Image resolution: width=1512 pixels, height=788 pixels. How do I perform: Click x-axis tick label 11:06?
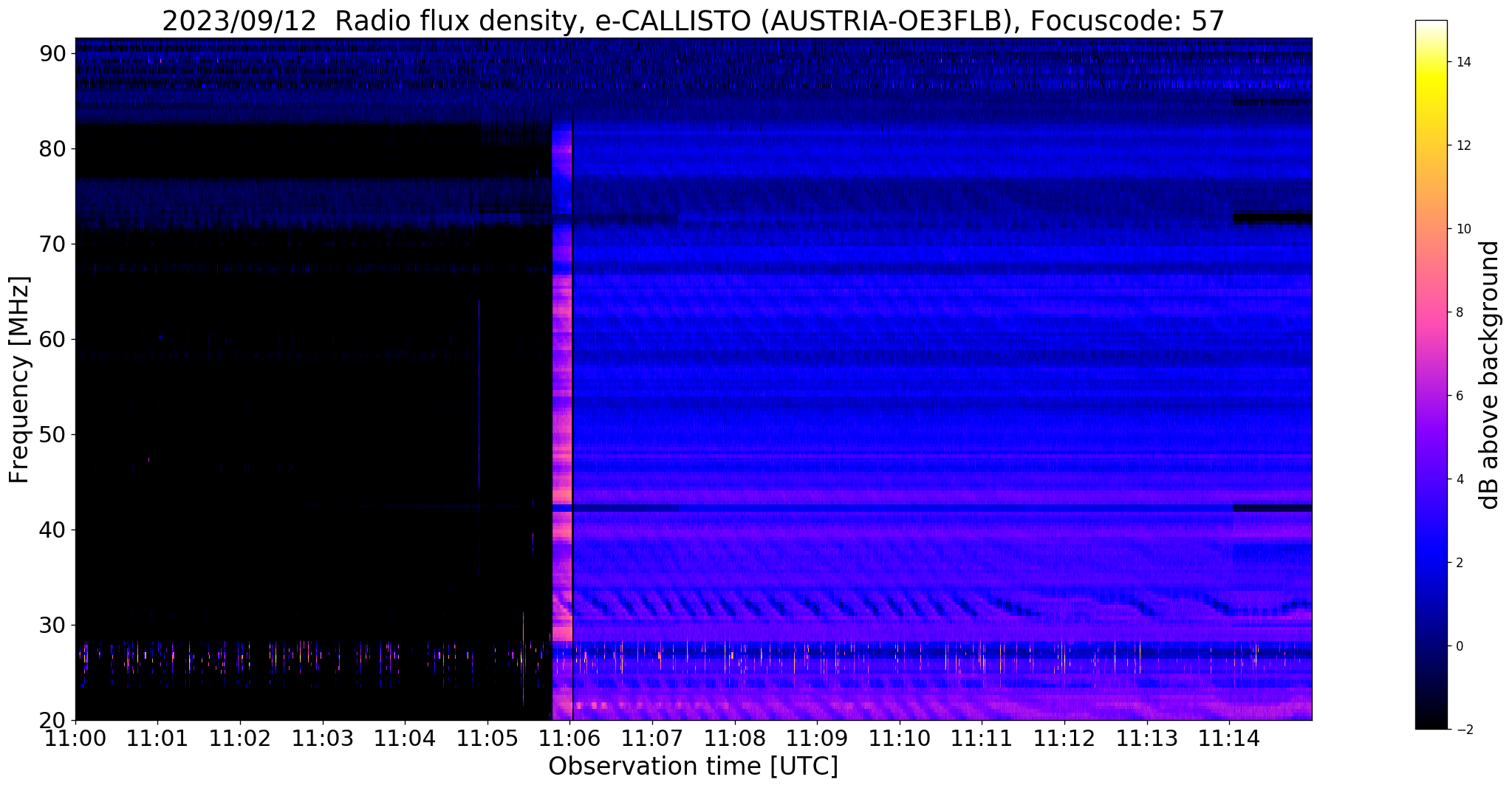(569, 738)
